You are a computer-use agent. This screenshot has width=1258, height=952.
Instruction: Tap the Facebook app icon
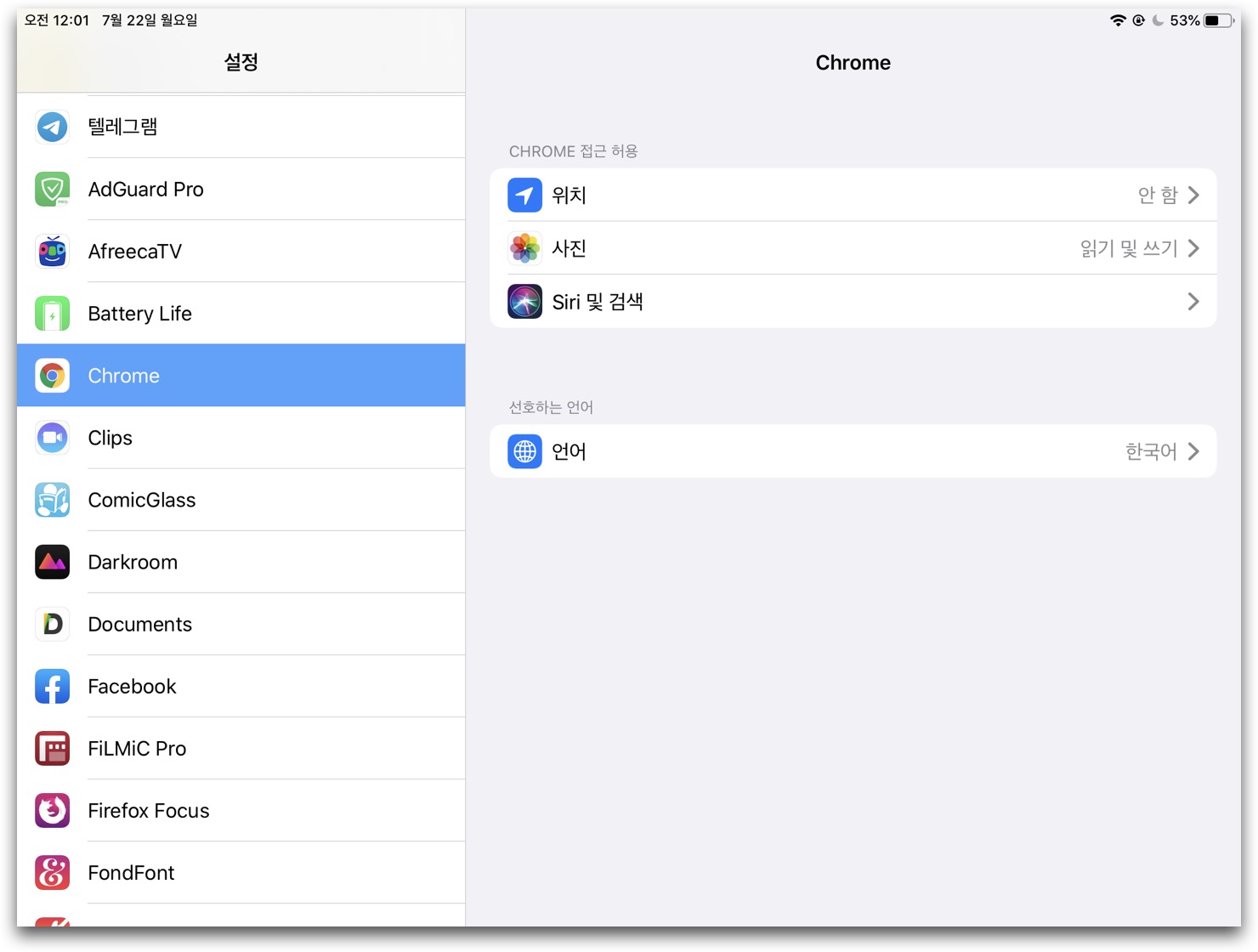click(52, 686)
